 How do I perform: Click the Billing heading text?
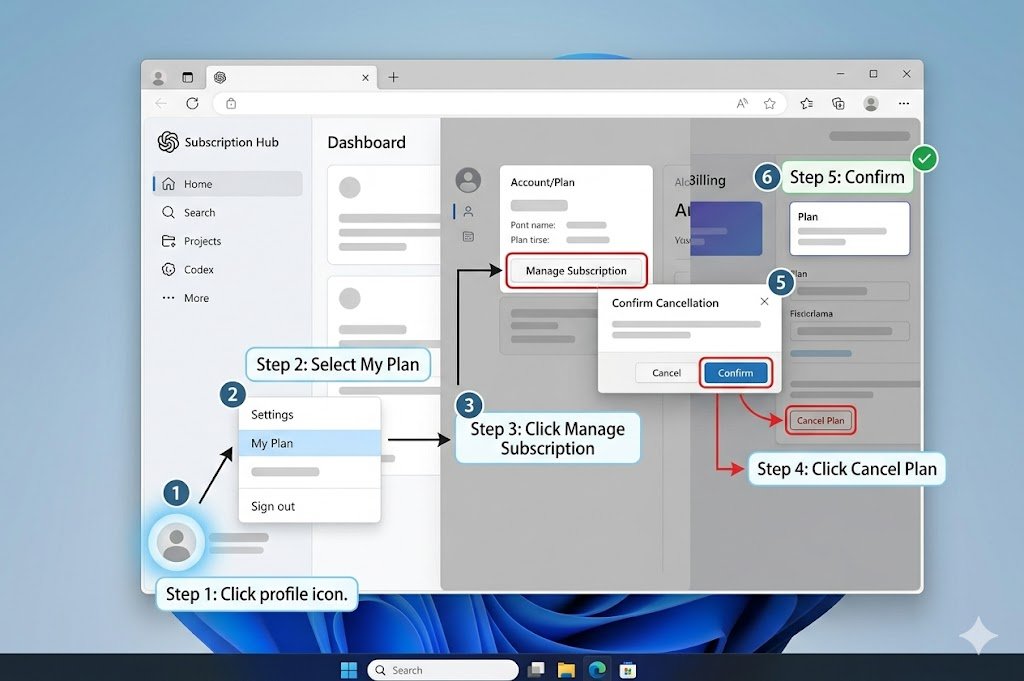[707, 180]
